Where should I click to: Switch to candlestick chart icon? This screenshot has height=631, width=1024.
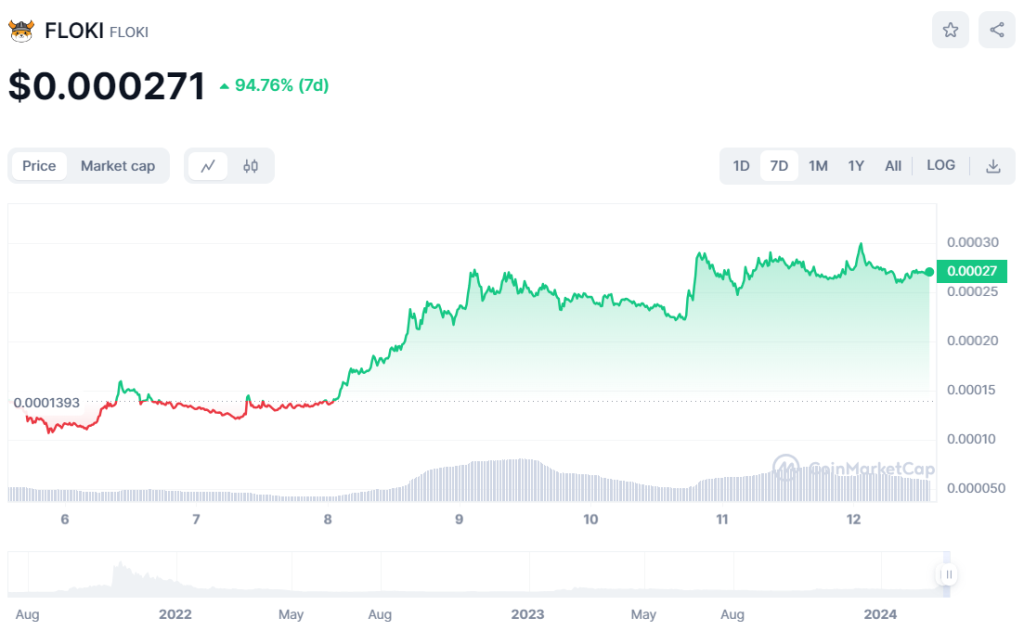[x=251, y=166]
